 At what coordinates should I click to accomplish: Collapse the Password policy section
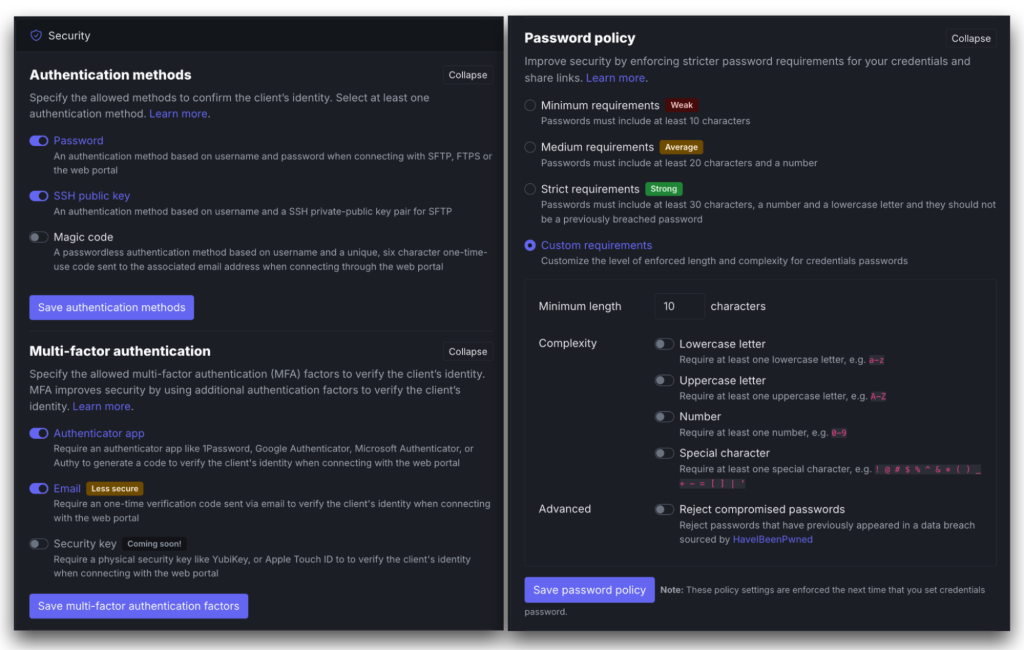[970, 39]
